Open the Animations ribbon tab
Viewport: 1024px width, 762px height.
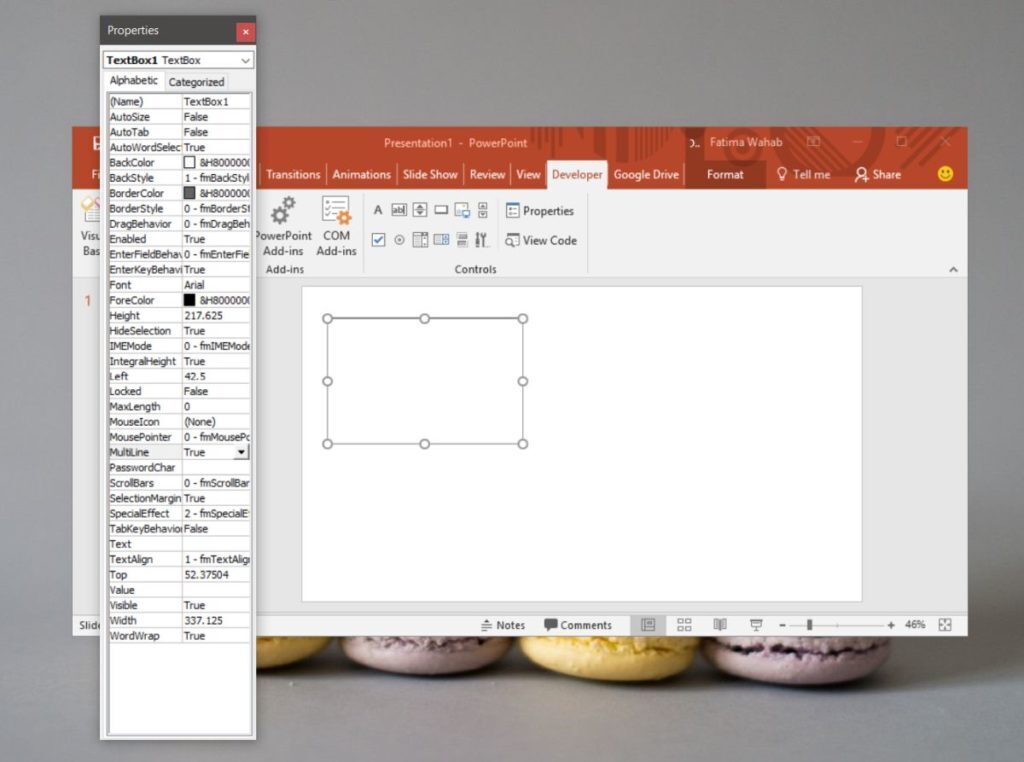tap(361, 174)
